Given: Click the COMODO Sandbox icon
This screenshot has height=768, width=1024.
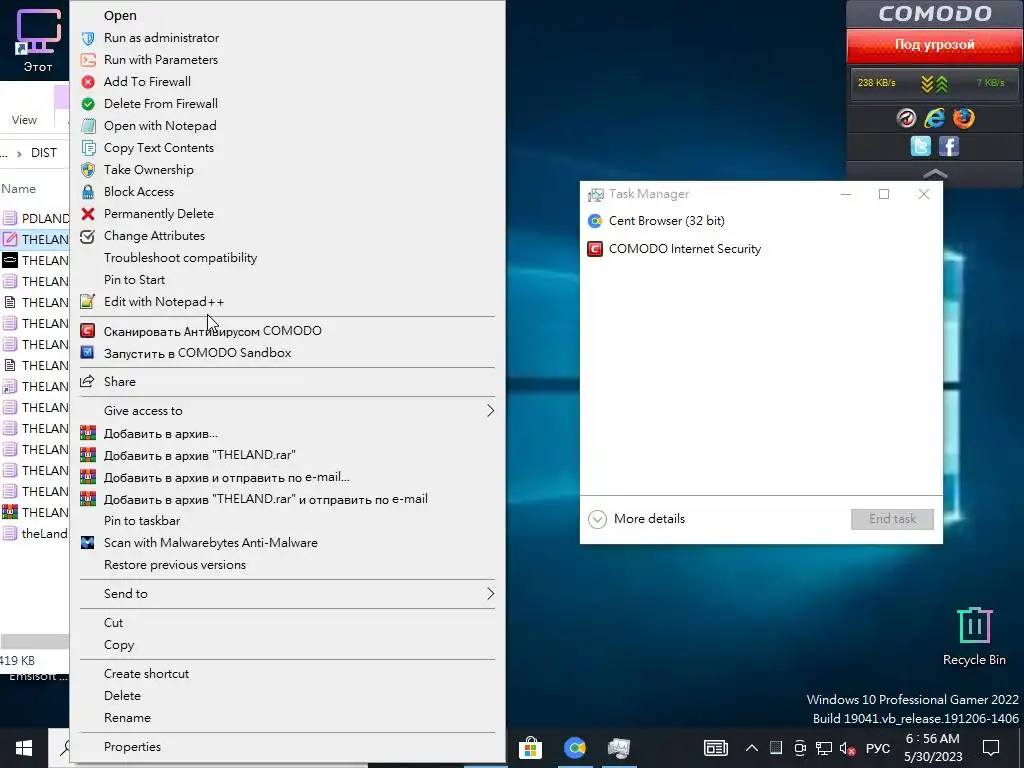Looking at the screenshot, I should click(88, 353).
